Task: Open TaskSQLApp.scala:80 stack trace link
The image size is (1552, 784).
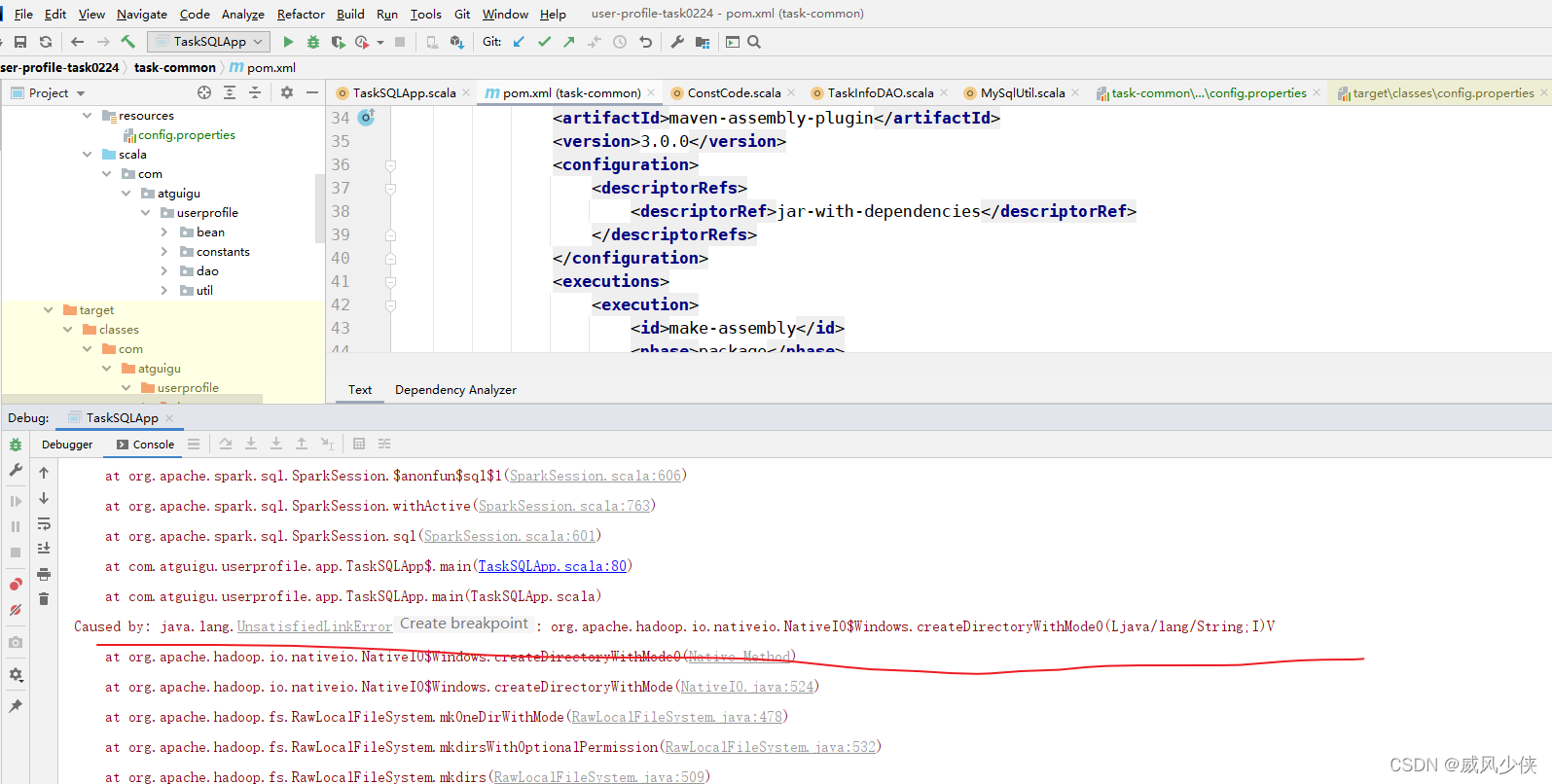Action: pos(553,566)
